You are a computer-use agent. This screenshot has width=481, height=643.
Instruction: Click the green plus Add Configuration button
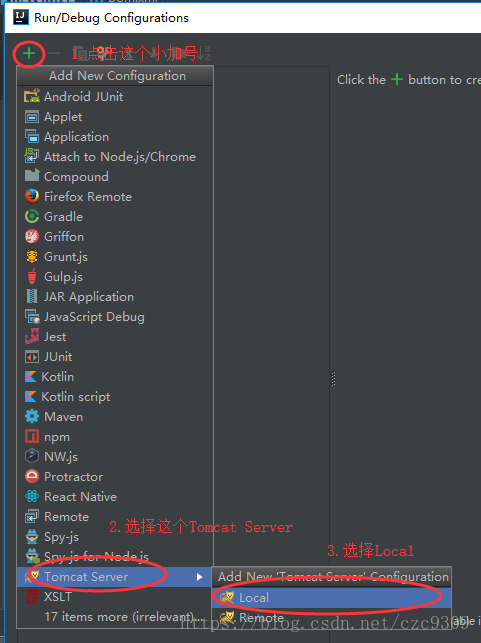29,53
